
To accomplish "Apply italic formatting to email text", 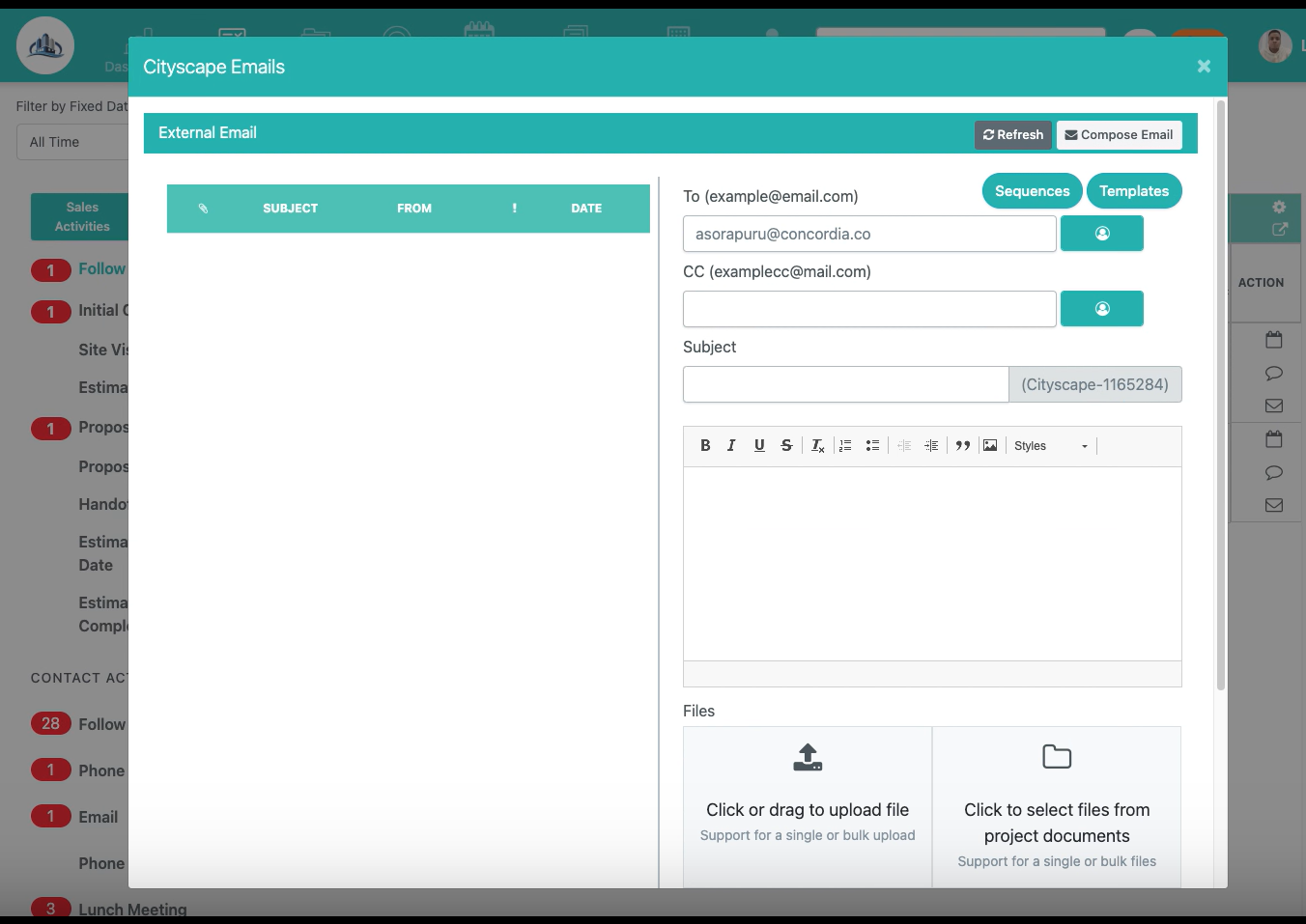I will click(731, 446).
